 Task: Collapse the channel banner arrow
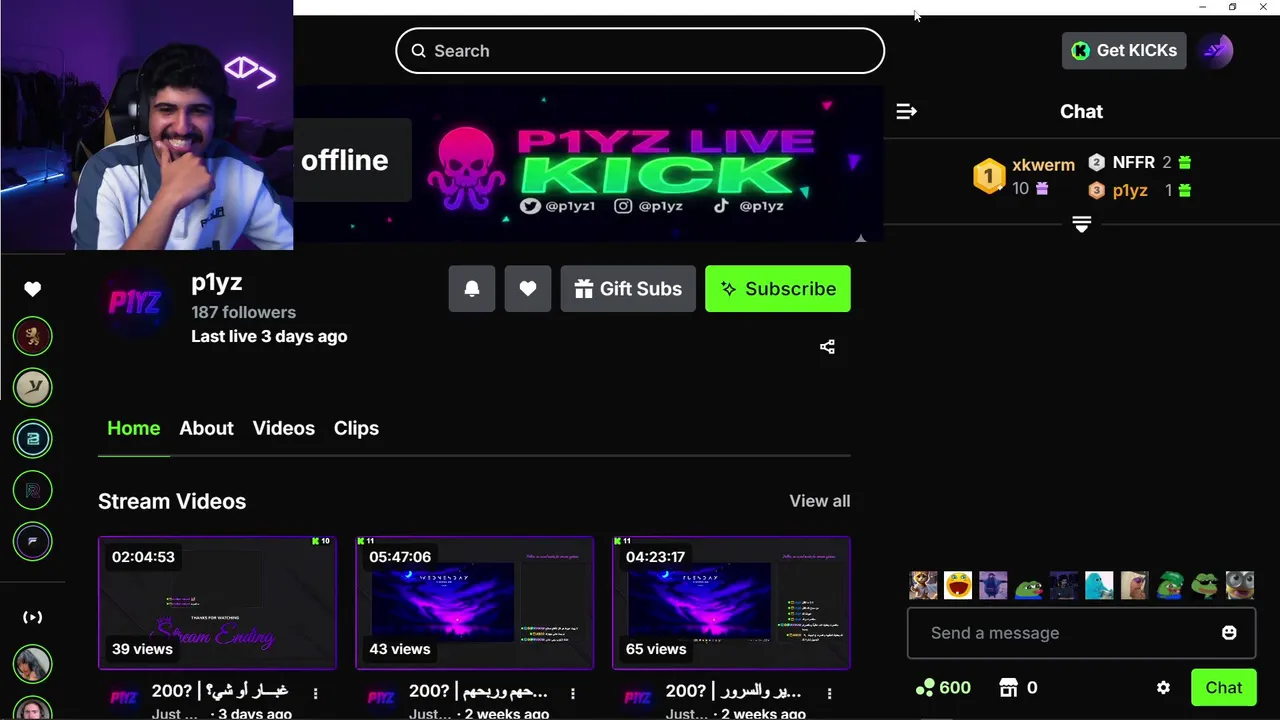(860, 238)
